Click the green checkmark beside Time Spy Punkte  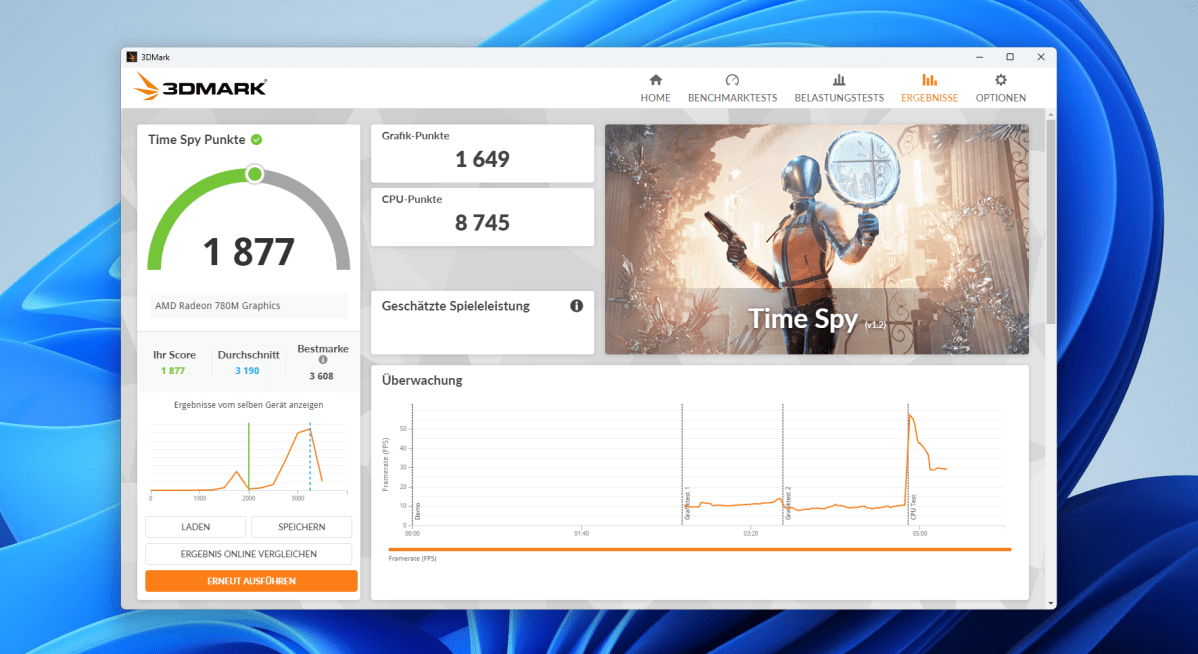click(x=254, y=139)
